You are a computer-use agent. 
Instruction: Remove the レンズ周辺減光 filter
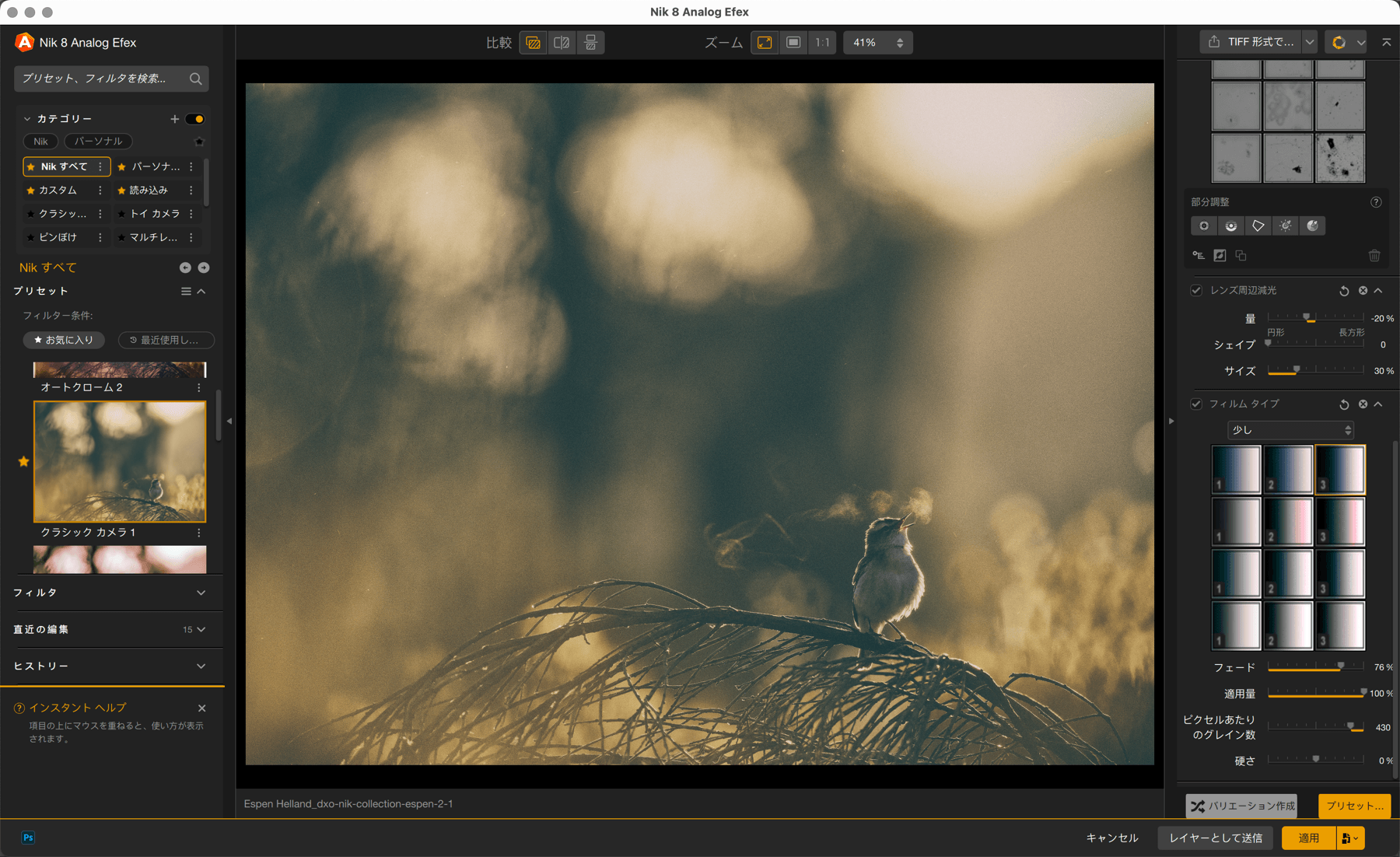point(1363,291)
